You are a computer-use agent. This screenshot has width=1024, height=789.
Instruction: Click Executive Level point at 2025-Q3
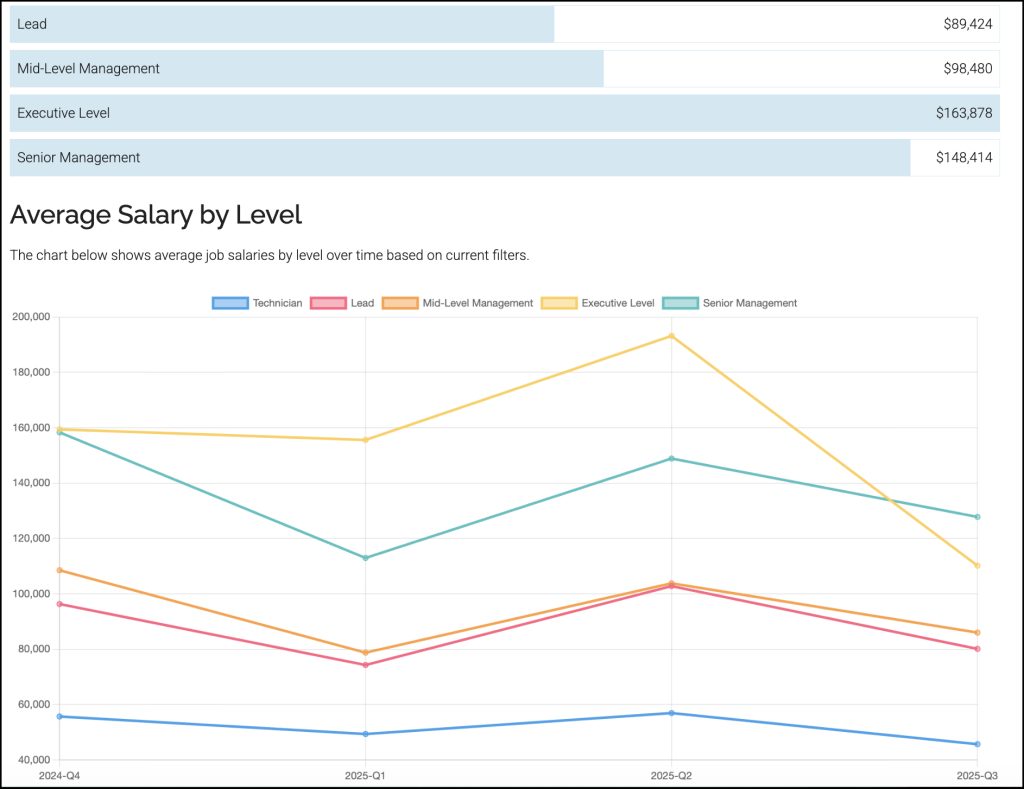click(977, 566)
